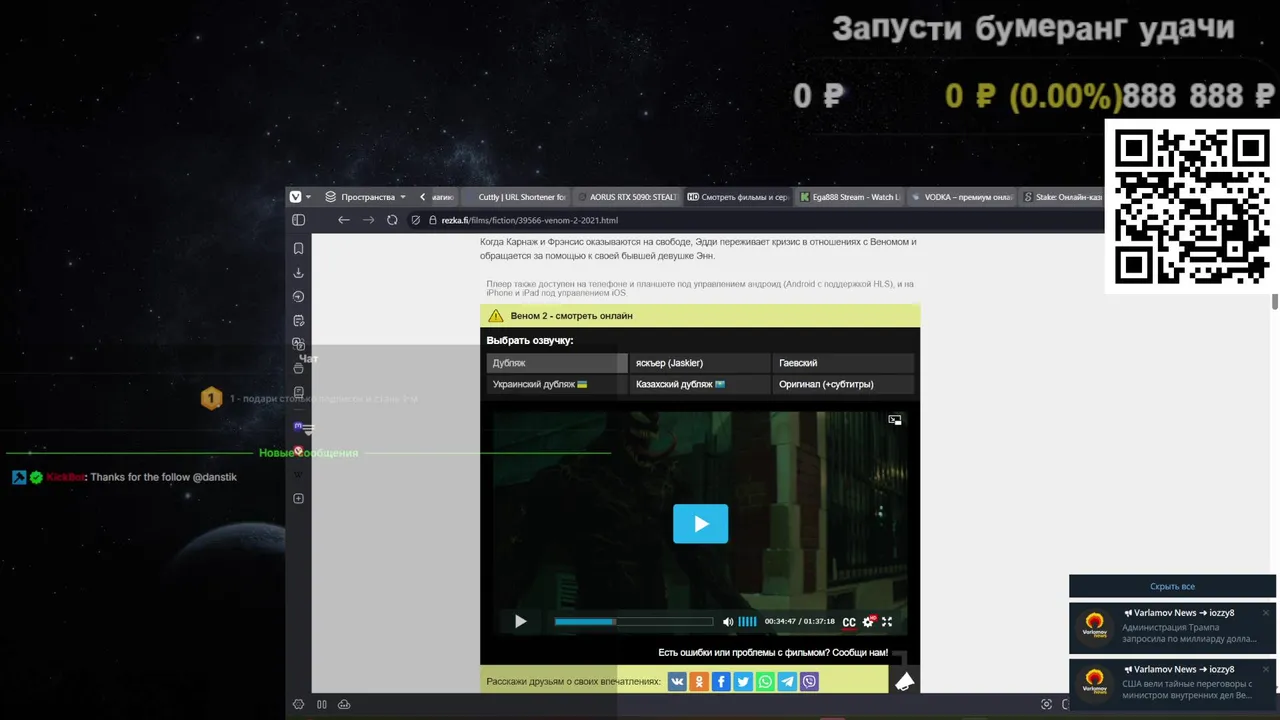Switch to the AORUS RTX 5090 tab
1280x720 pixels.
tap(626, 197)
